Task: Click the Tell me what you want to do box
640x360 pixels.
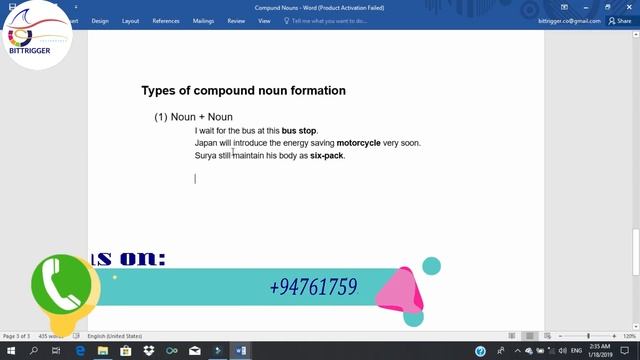Action: 326,21
